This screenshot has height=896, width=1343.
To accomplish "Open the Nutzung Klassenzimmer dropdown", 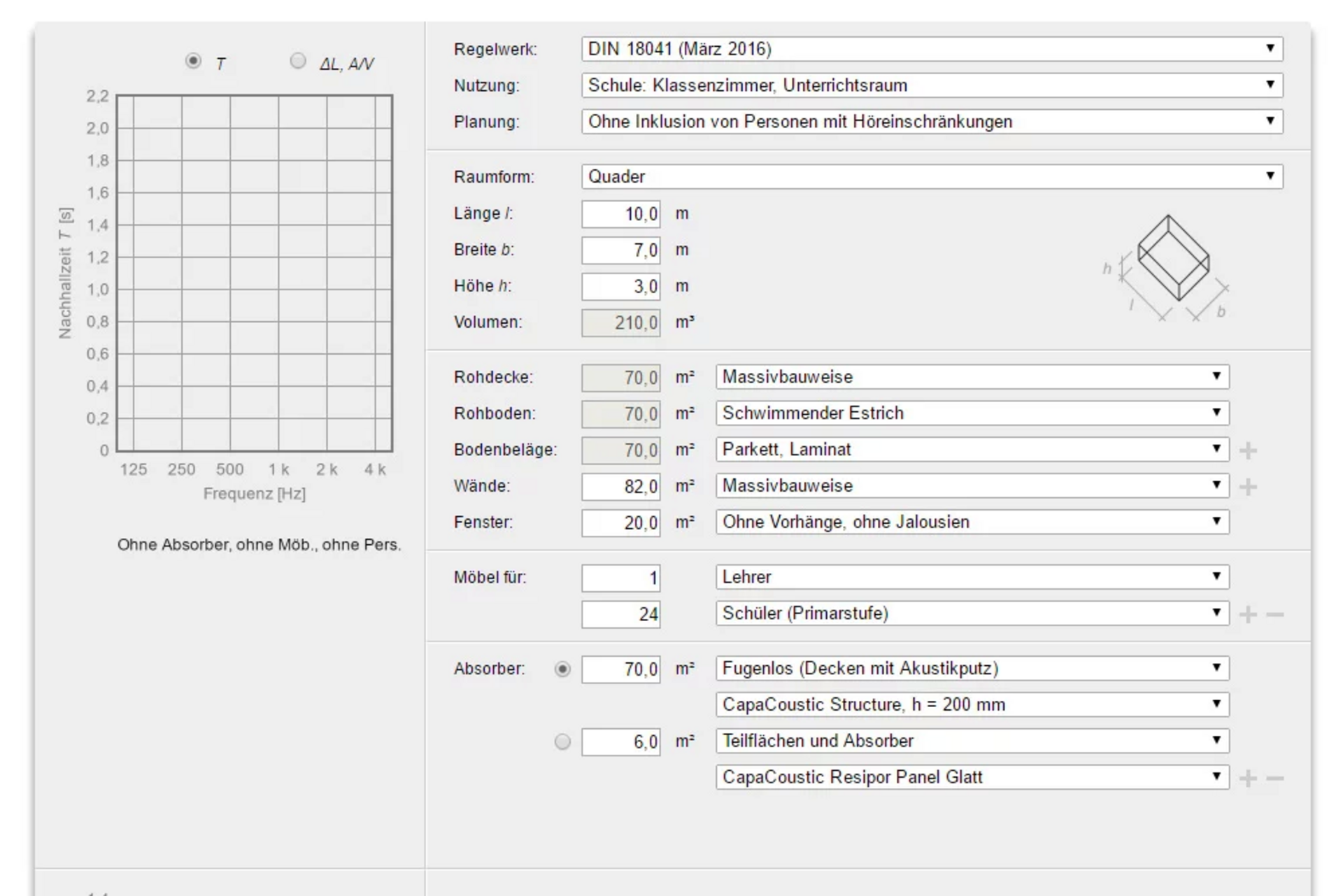I will tap(932, 85).
